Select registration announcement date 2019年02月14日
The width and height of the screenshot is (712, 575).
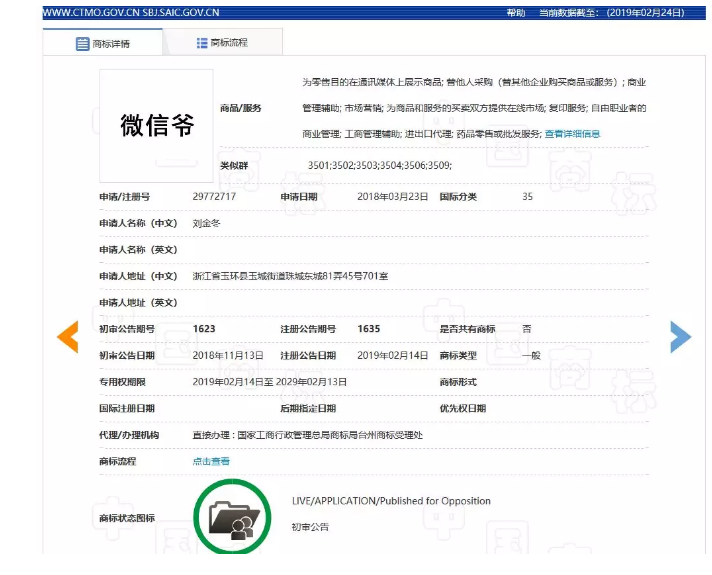tap(392, 355)
